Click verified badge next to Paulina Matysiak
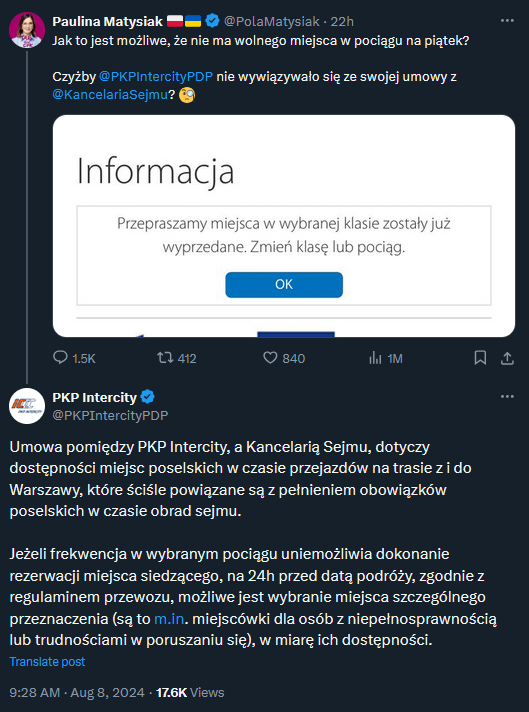Image resolution: width=529 pixels, height=712 pixels. point(212,21)
